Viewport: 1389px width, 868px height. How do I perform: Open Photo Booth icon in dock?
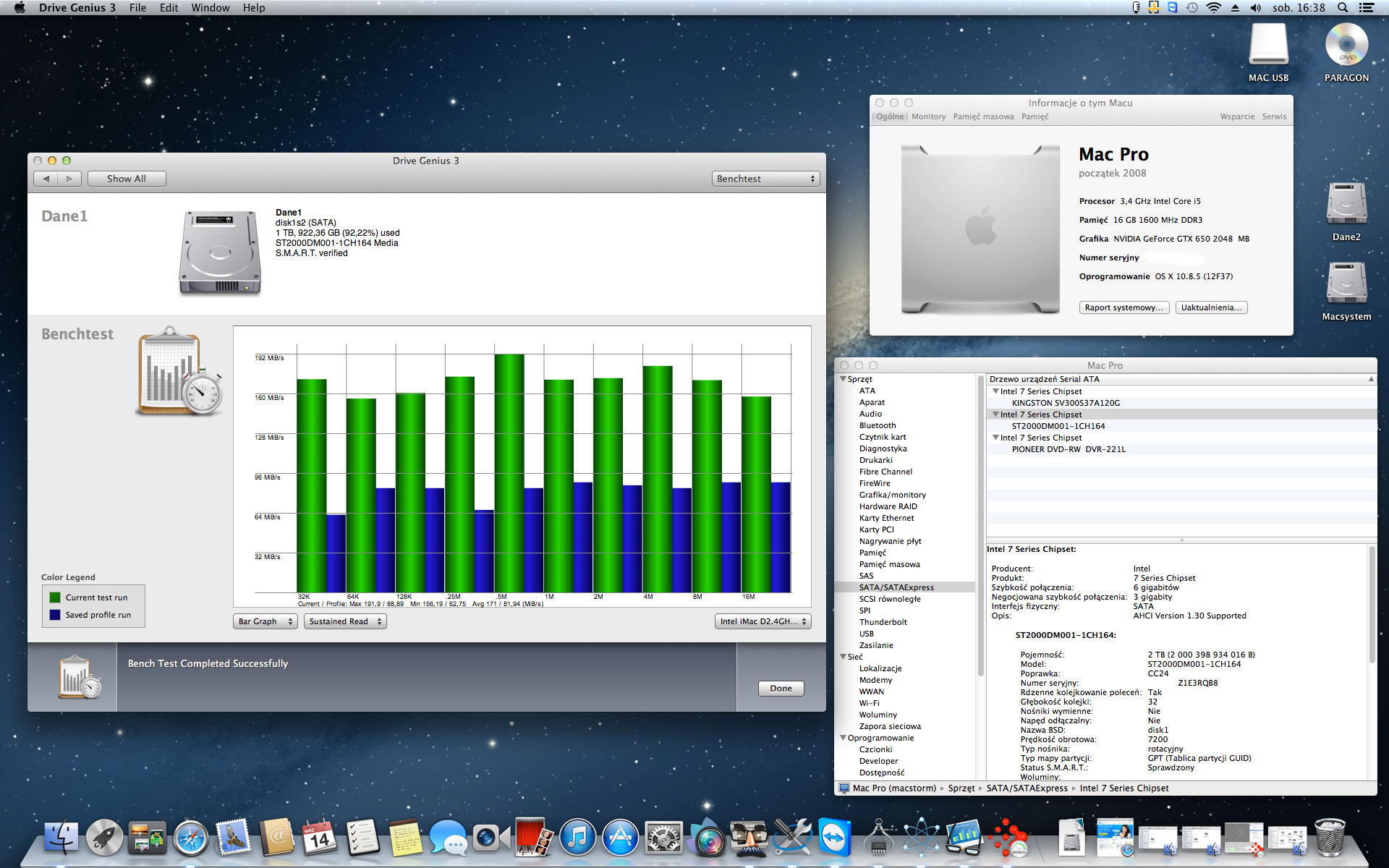point(534,838)
